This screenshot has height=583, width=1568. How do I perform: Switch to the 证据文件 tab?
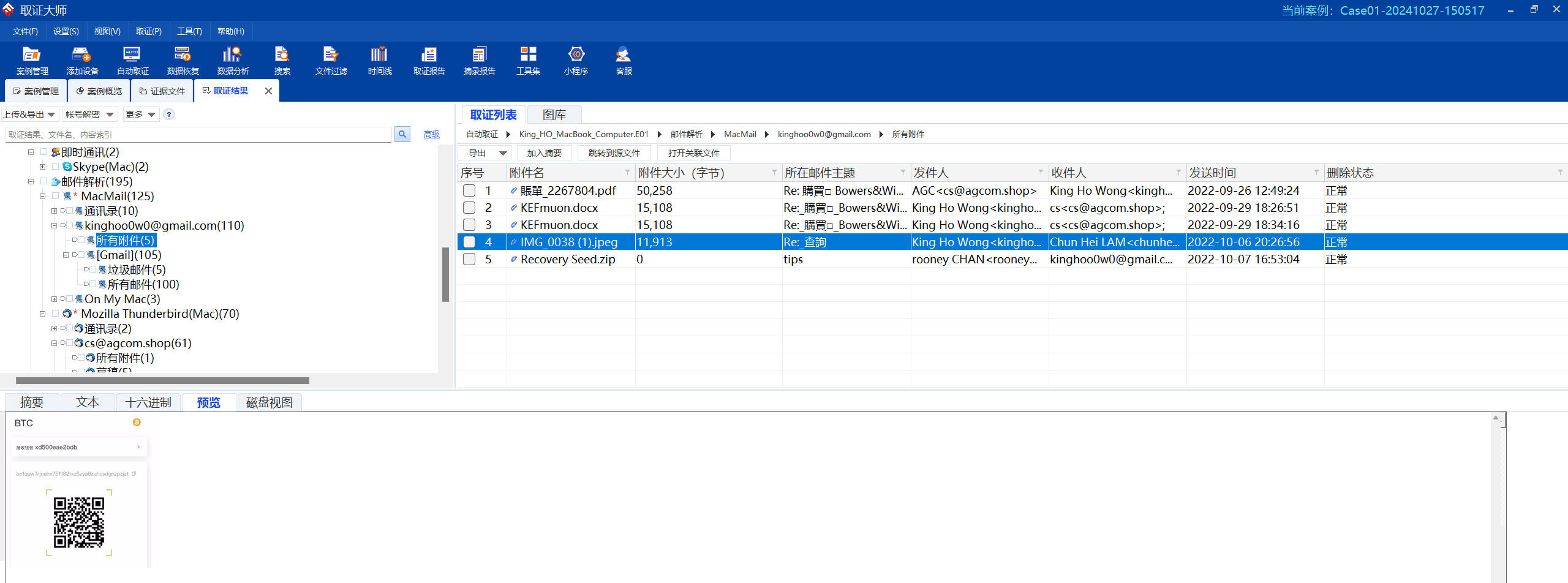[x=162, y=91]
